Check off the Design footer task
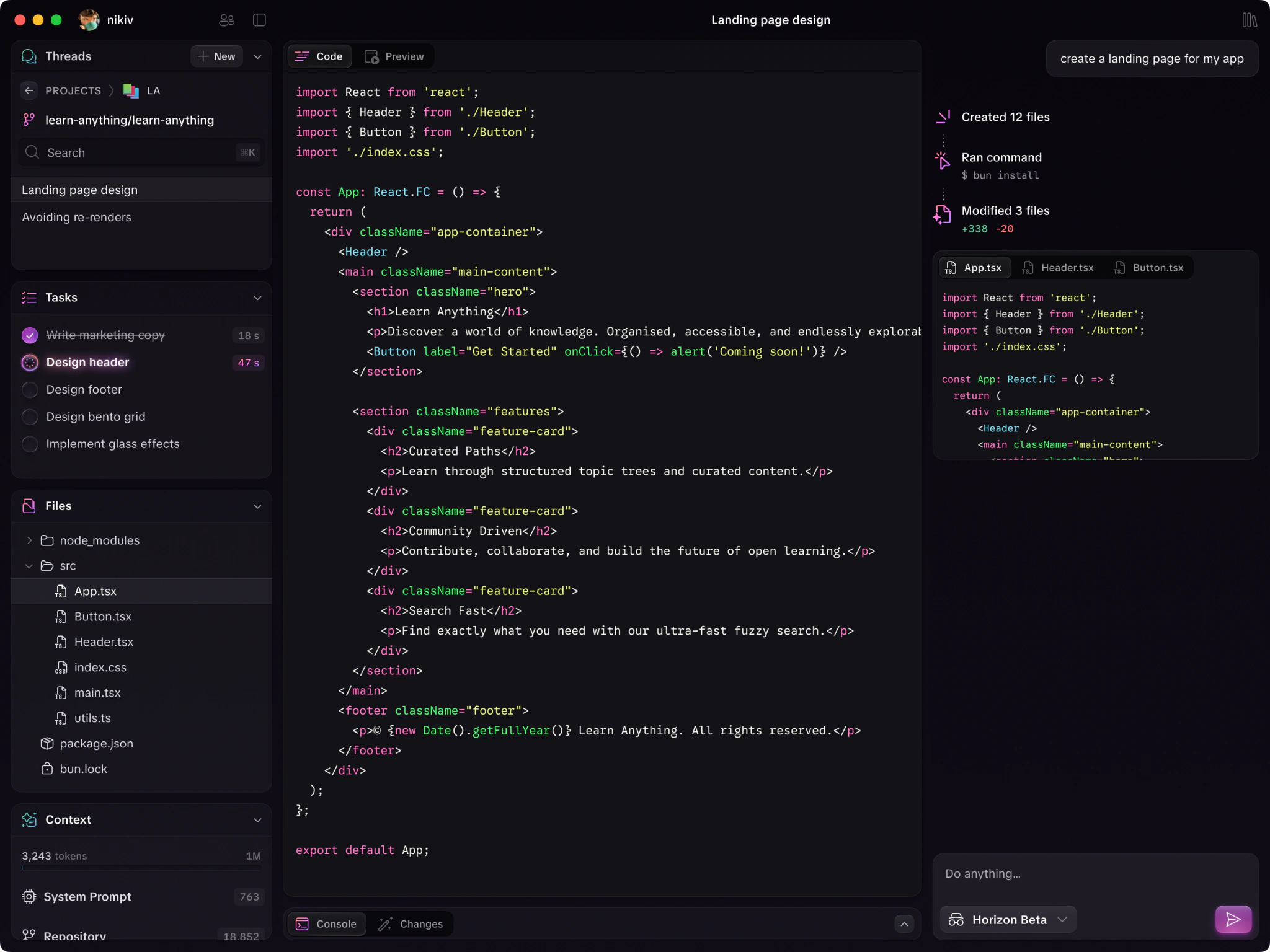This screenshot has width=1270, height=952. (x=30, y=390)
